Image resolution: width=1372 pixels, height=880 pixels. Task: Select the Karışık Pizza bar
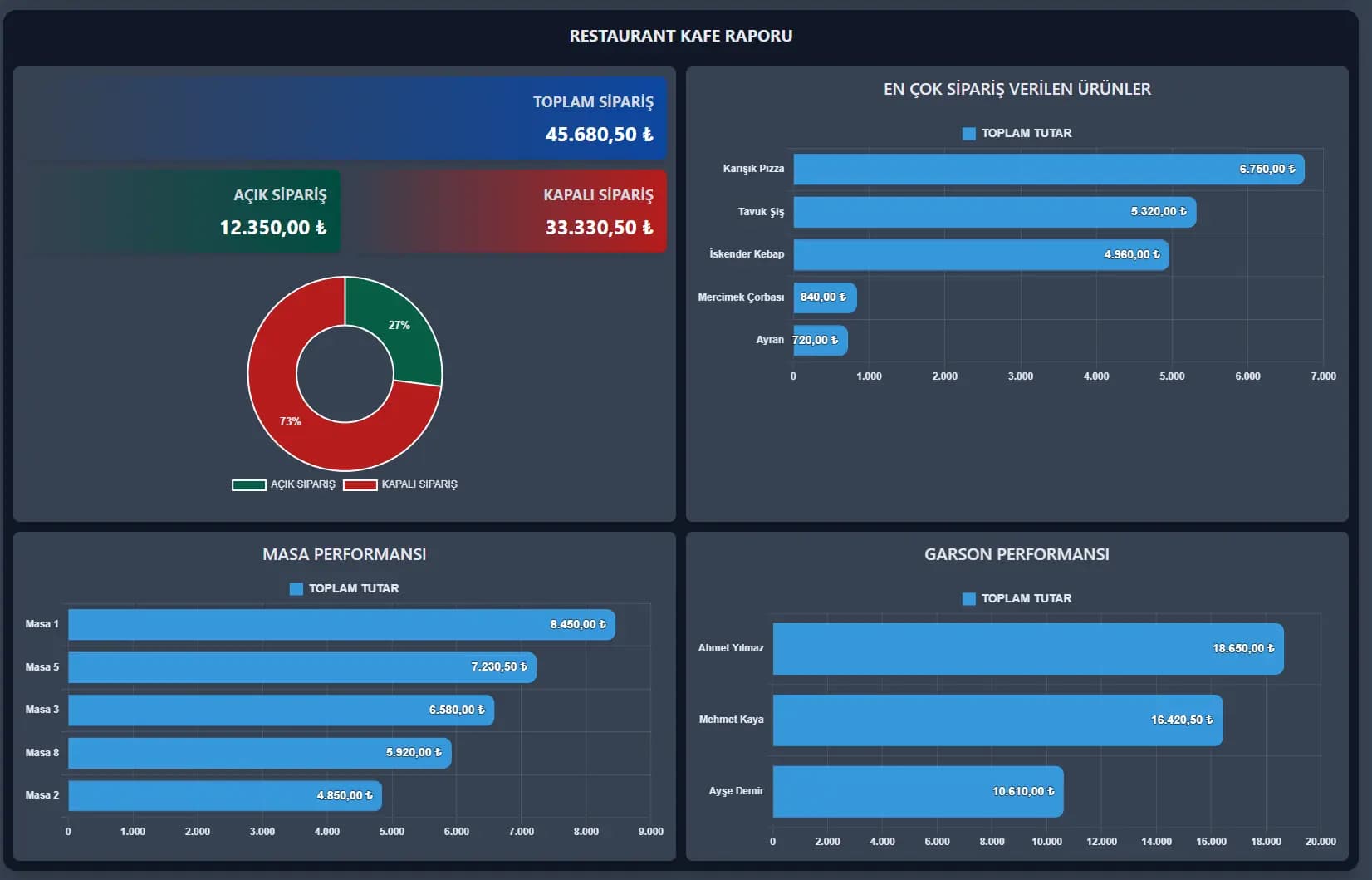(x=1048, y=169)
